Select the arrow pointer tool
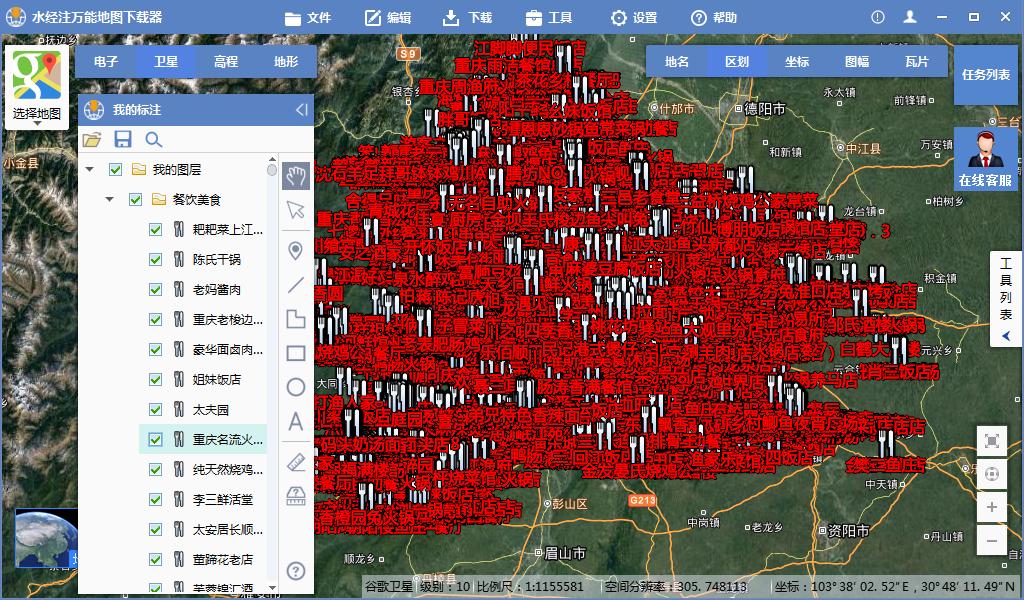Image resolution: width=1024 pixels, height=600 pixels. pyautogui.click(x=296, y=210)
